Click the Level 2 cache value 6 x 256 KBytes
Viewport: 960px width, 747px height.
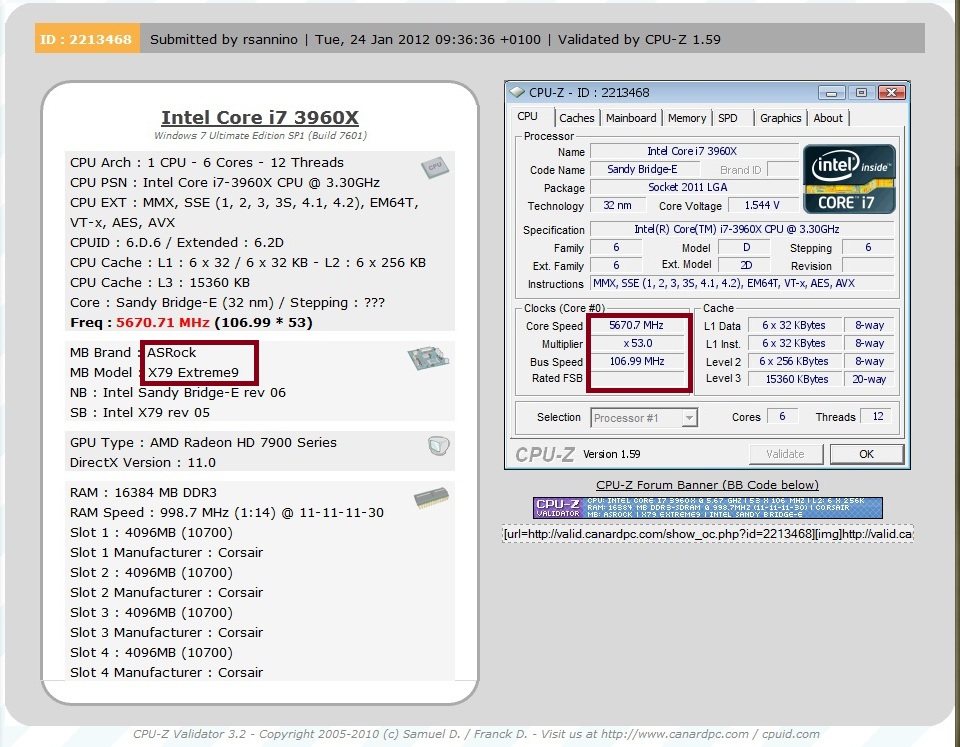click(x=795, y=361)
